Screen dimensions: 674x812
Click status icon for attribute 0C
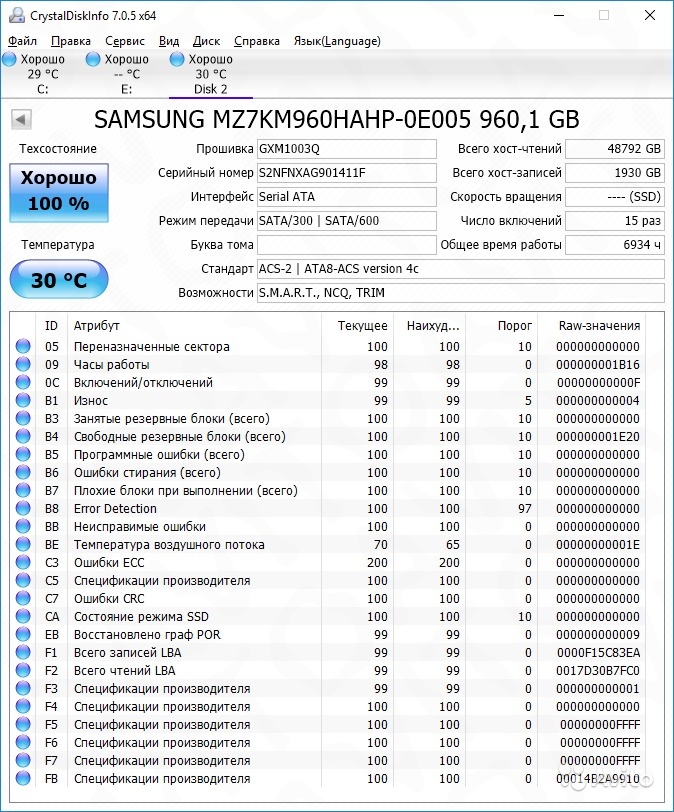click(23, 382)
